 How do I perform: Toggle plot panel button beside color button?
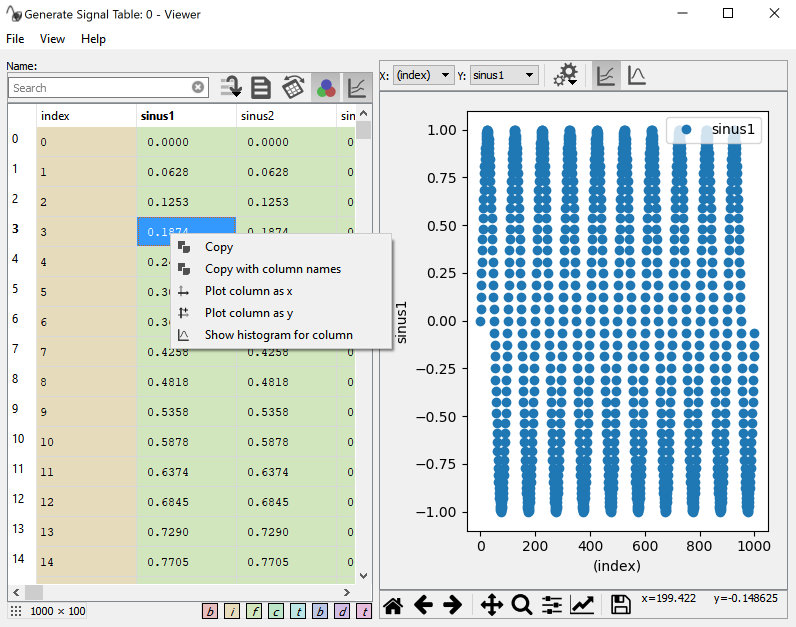coord(356,87)
